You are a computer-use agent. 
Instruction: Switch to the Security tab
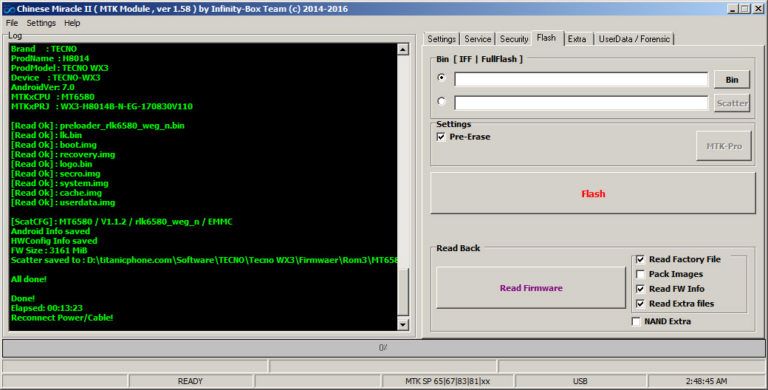pyautogui.click(x=514, y=39)
